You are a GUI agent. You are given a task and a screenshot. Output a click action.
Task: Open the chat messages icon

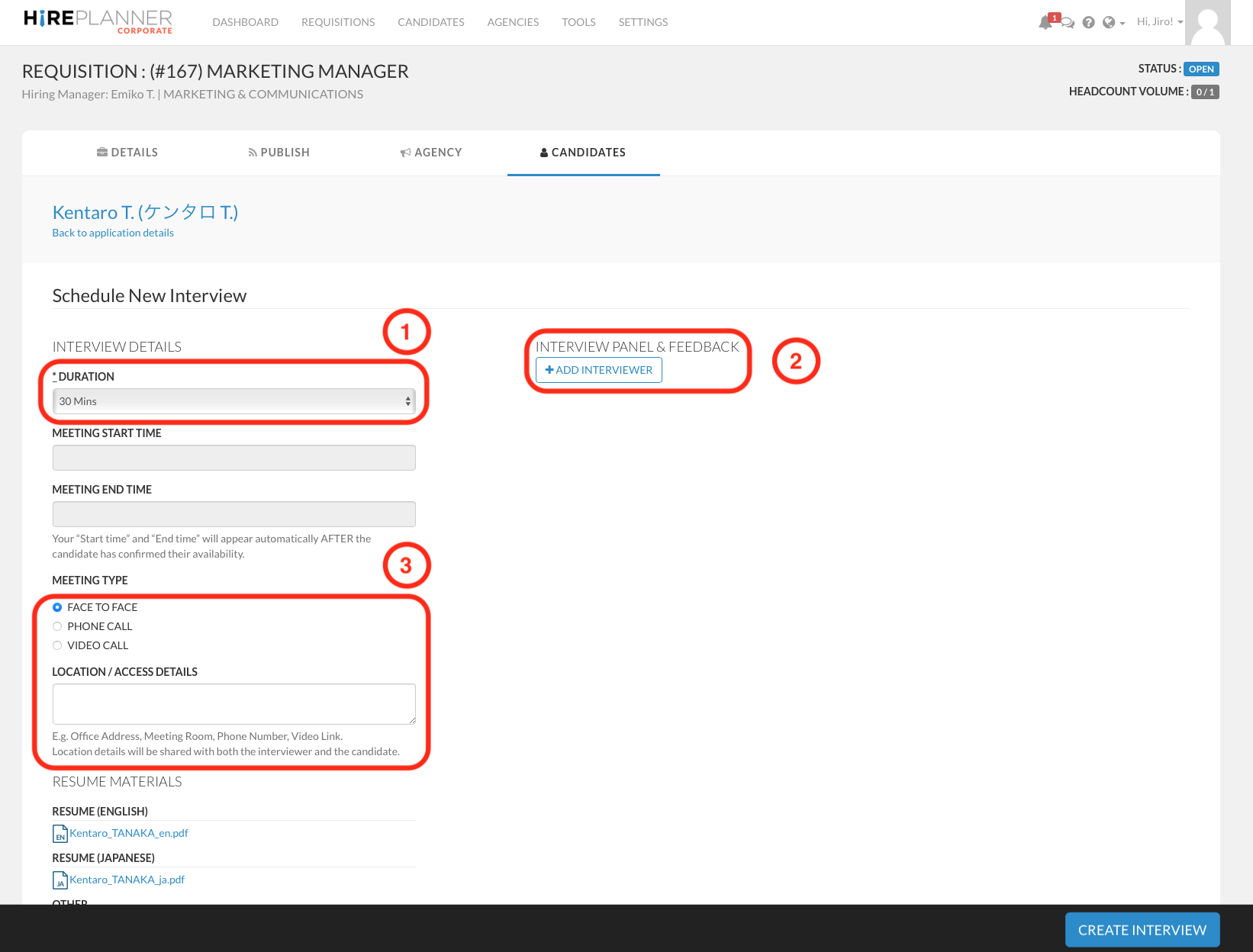[x=1068, y=23]
